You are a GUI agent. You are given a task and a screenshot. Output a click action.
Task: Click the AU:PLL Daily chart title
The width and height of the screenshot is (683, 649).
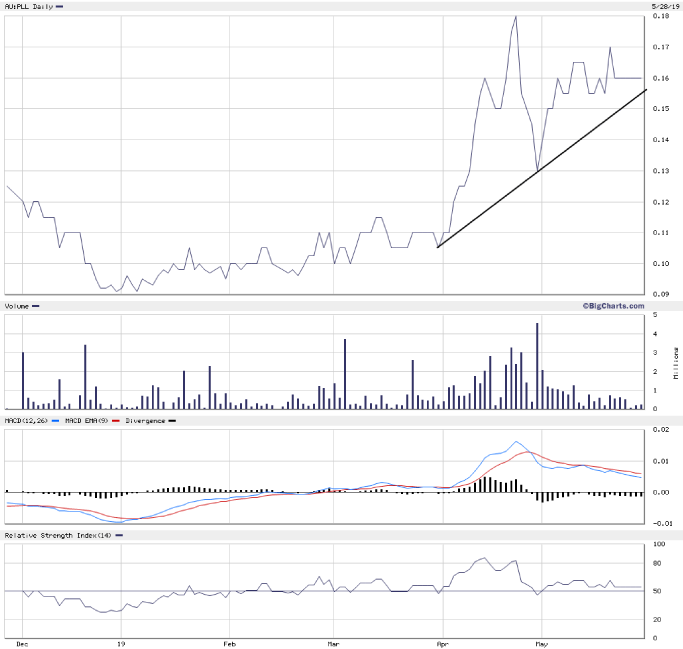pos(28,7)
